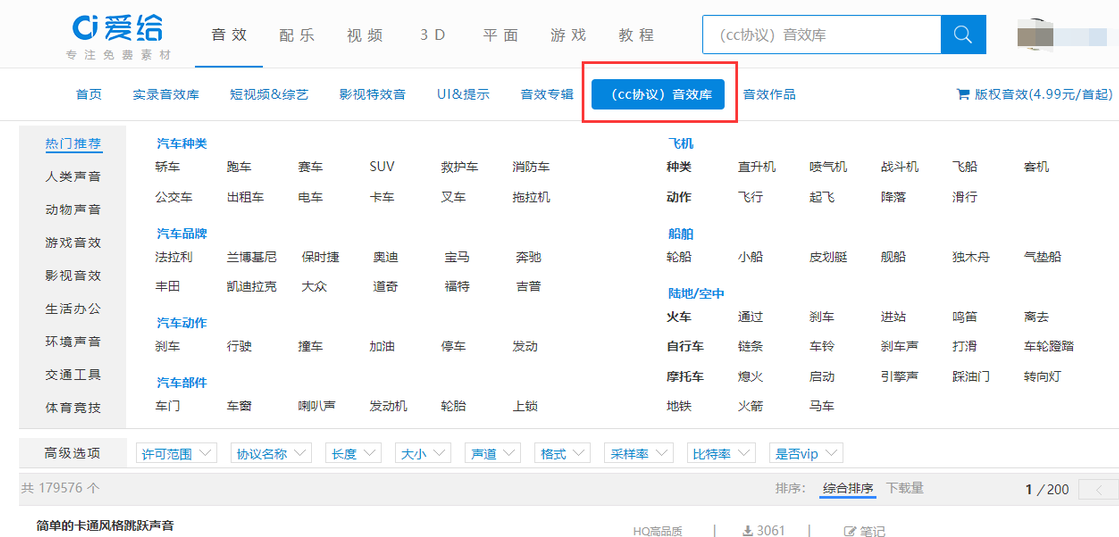Expand the 大小 filter dropdown
The height and width of the screenshot is (537, 1119).
[x=423, y=453]
